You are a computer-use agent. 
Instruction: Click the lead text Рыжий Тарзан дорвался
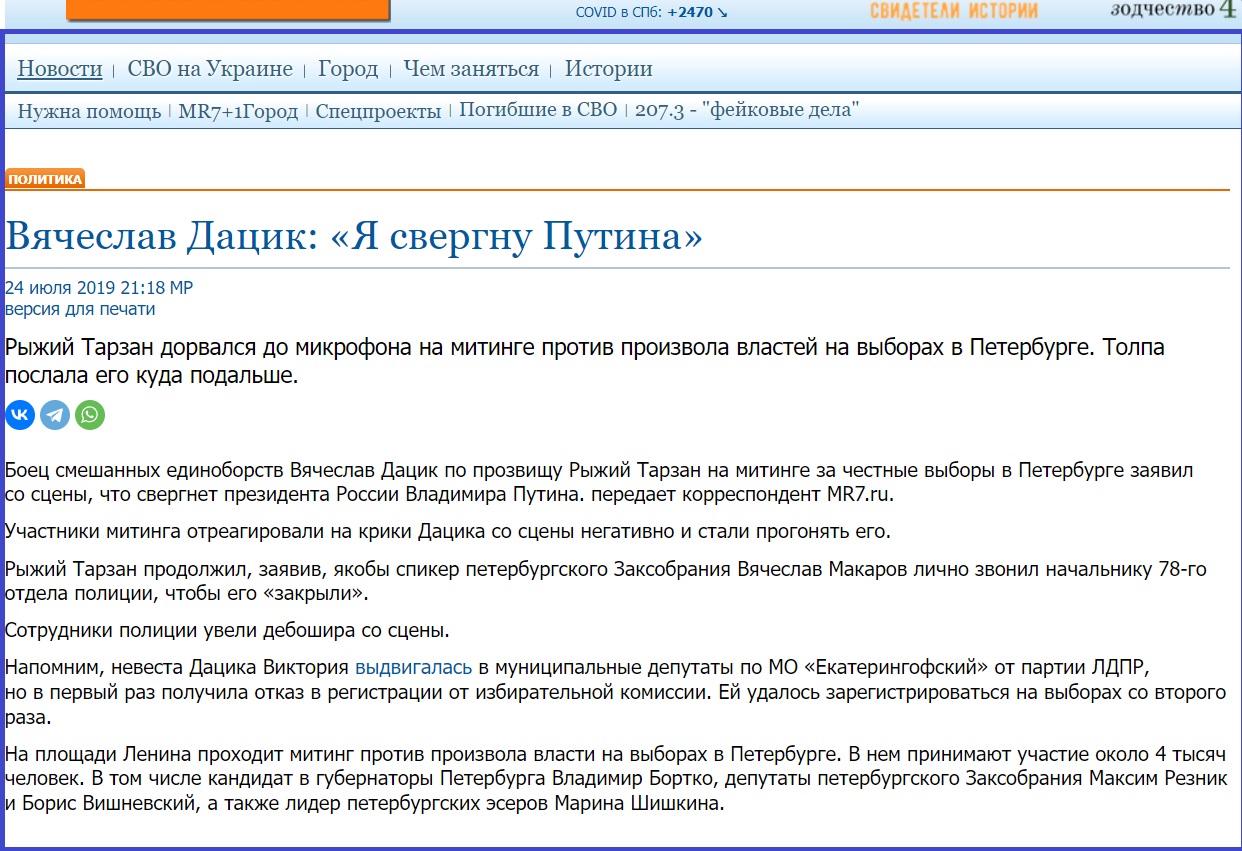(x=585, y=362)
